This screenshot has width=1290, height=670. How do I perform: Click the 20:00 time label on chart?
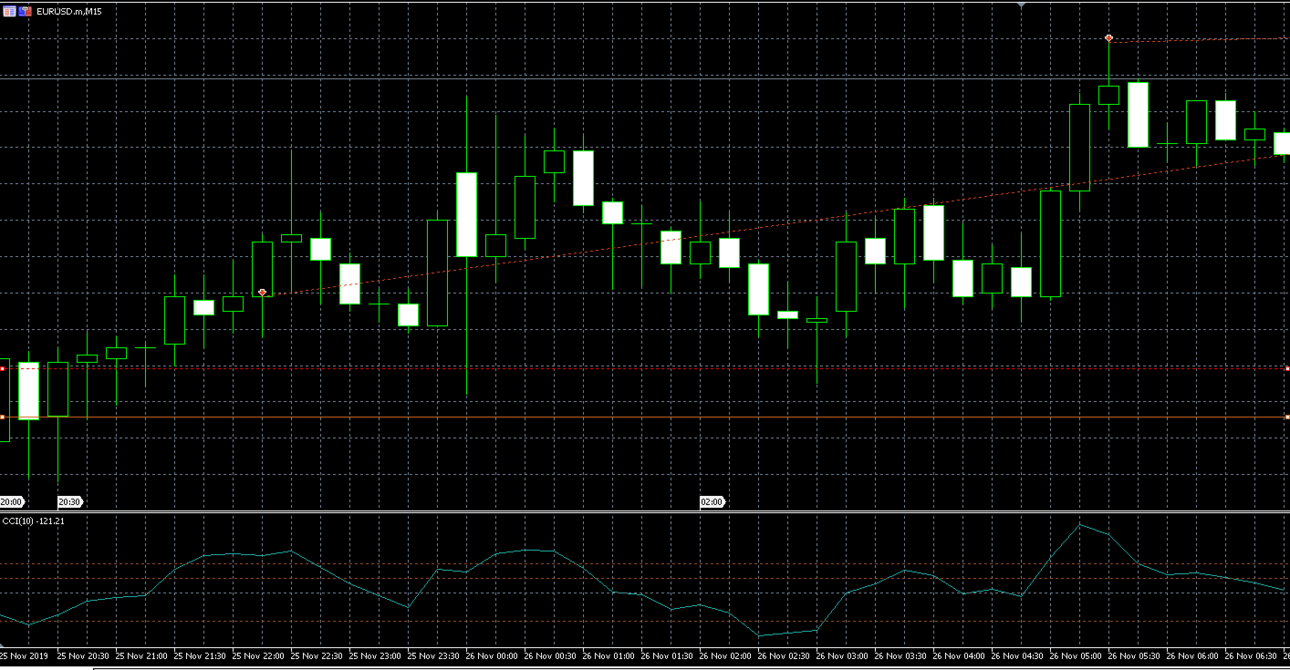[x=11, y=502]
